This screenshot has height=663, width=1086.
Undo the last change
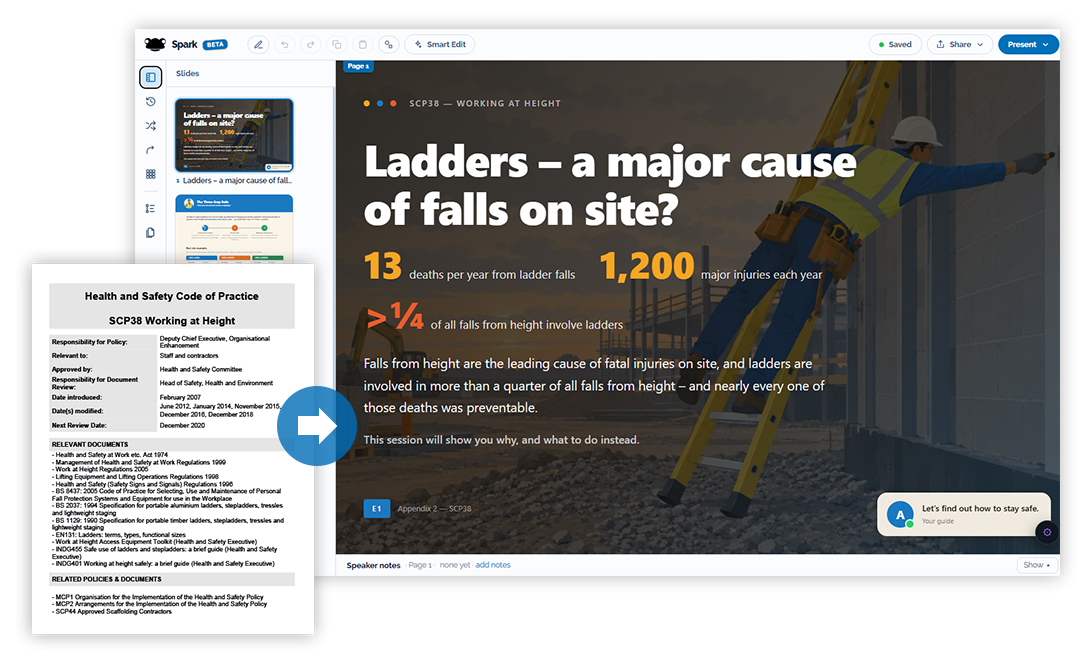tap(285, 44)
